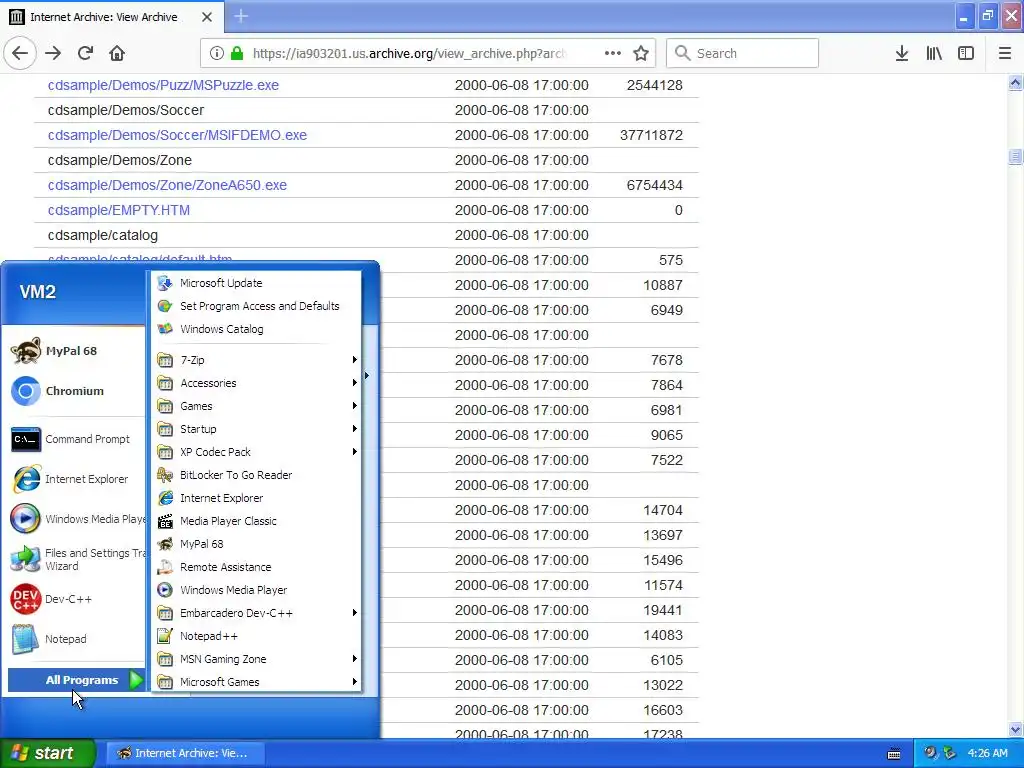Reload the current archive page

point(86,53)
